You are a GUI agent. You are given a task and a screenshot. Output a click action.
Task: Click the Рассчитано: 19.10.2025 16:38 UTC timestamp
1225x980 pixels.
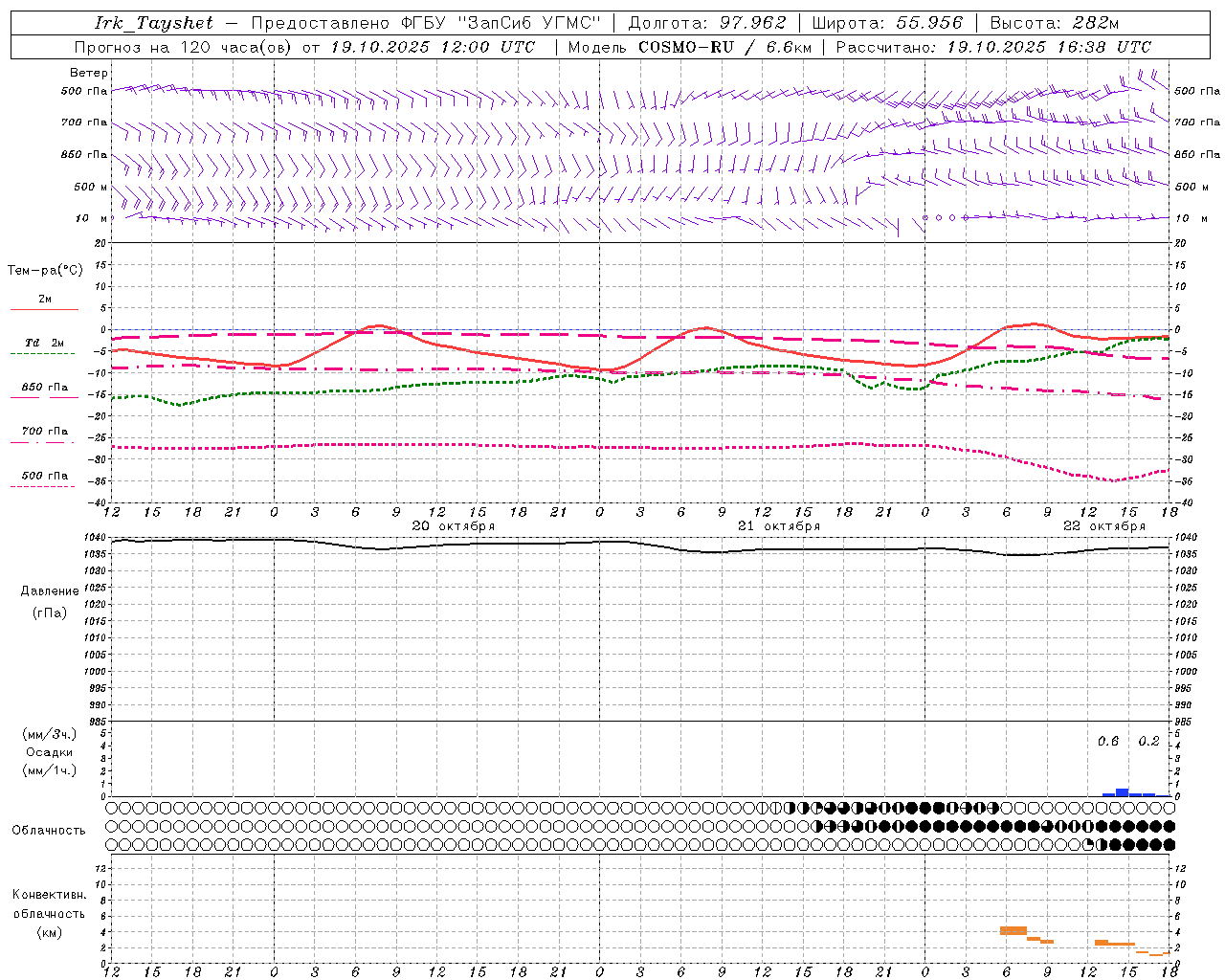pyautogui.click(x=994, y=47)
